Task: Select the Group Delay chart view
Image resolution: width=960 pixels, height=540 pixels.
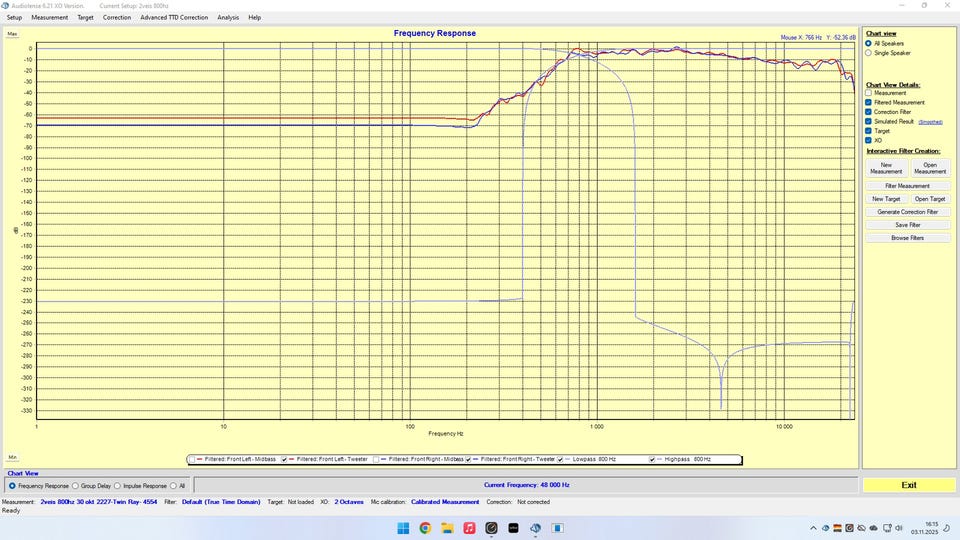Action: point(78,486)
